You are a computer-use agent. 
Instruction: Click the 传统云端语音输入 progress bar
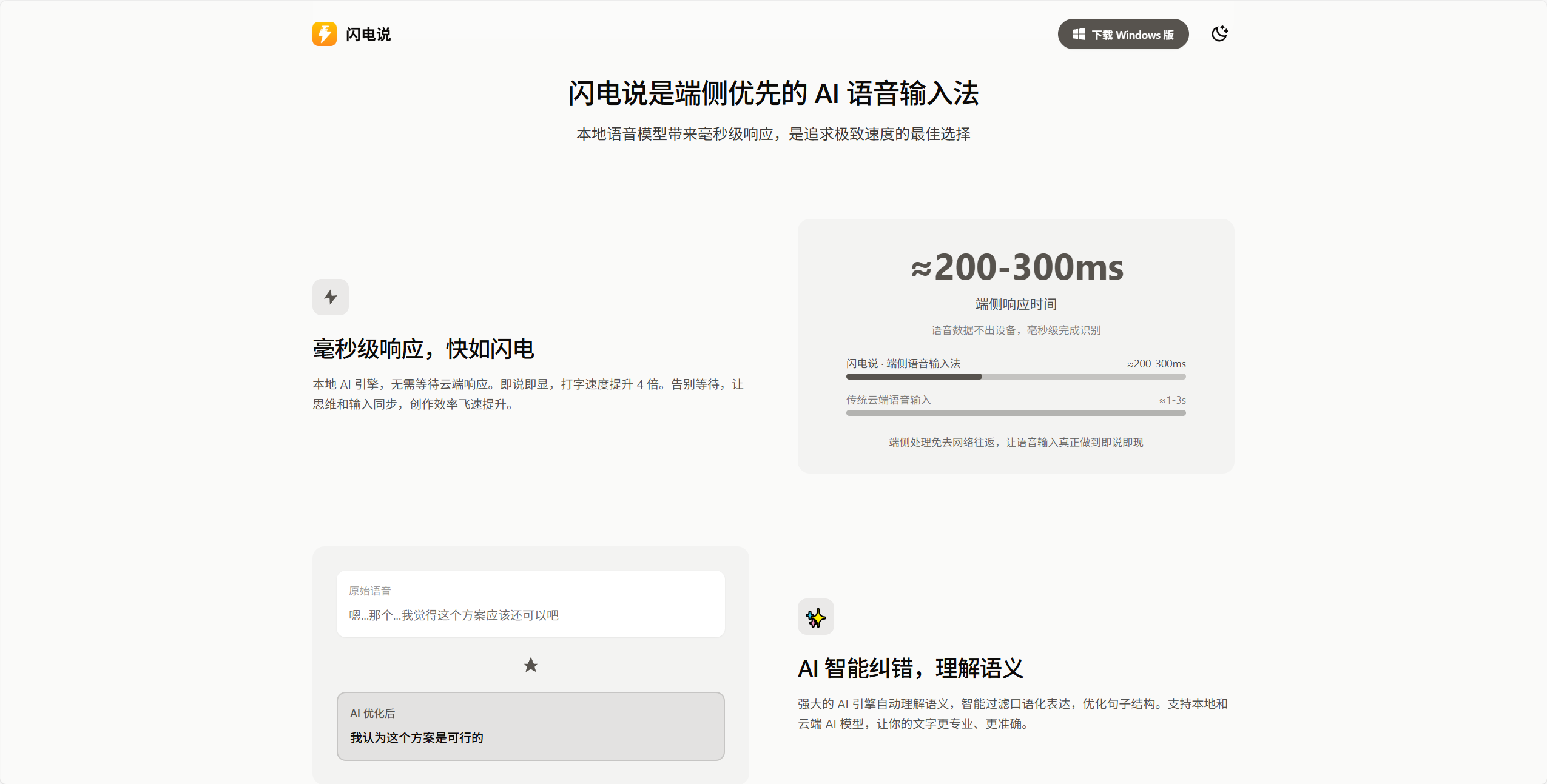coord(1016,413)
